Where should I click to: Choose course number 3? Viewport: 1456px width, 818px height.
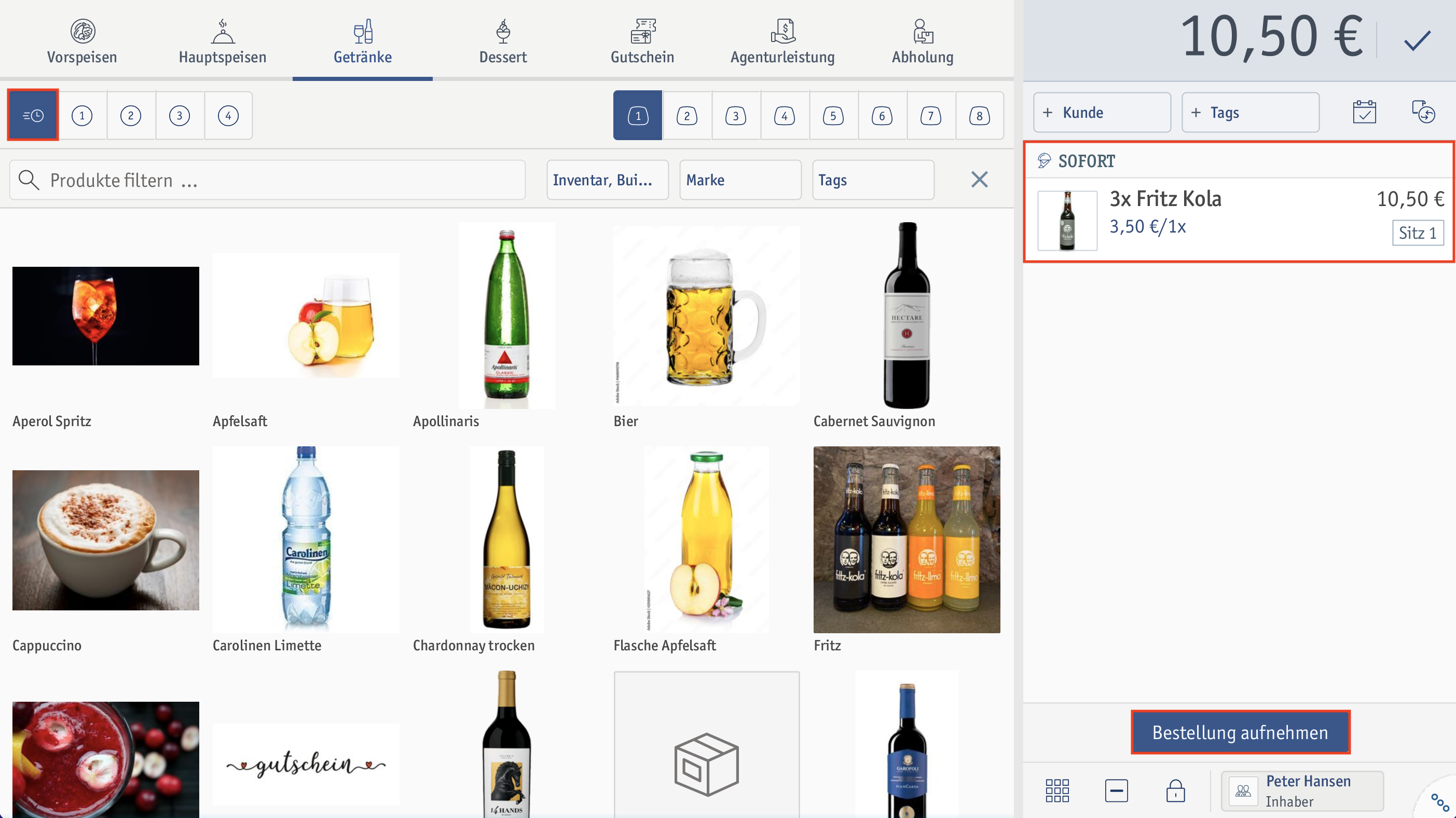pos(179,115)
